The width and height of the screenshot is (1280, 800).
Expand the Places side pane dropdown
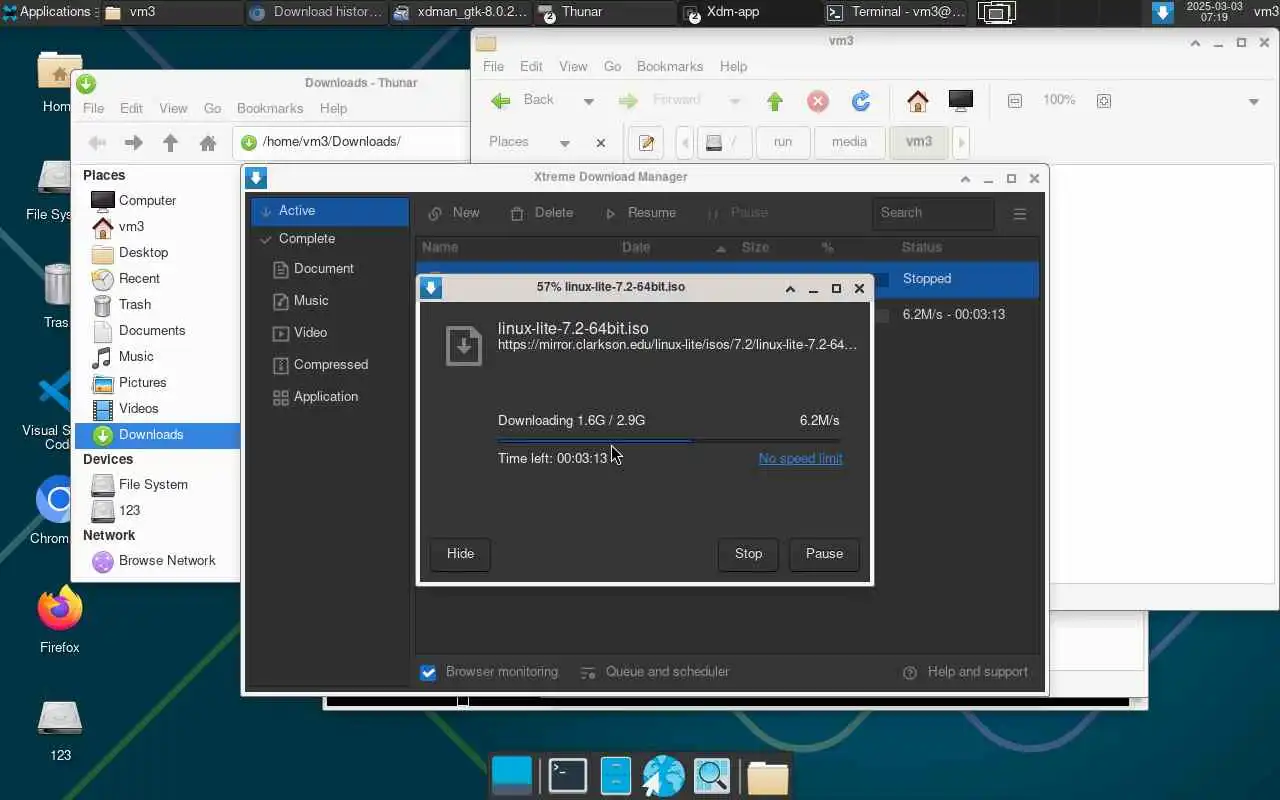565,143
